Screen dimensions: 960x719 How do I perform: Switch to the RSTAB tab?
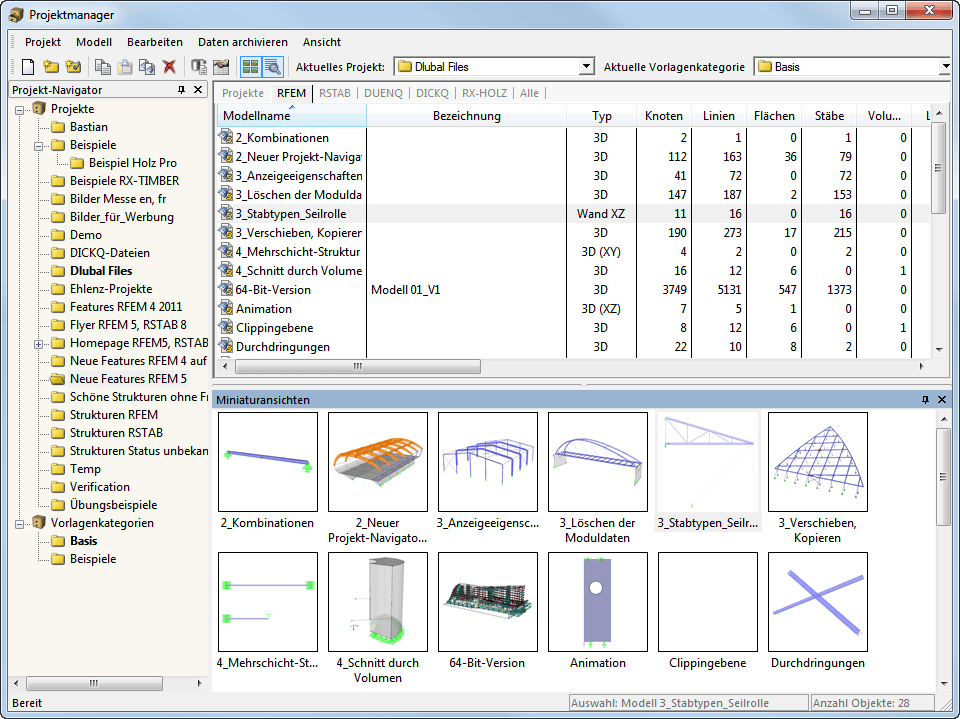(x=335, y=93)
